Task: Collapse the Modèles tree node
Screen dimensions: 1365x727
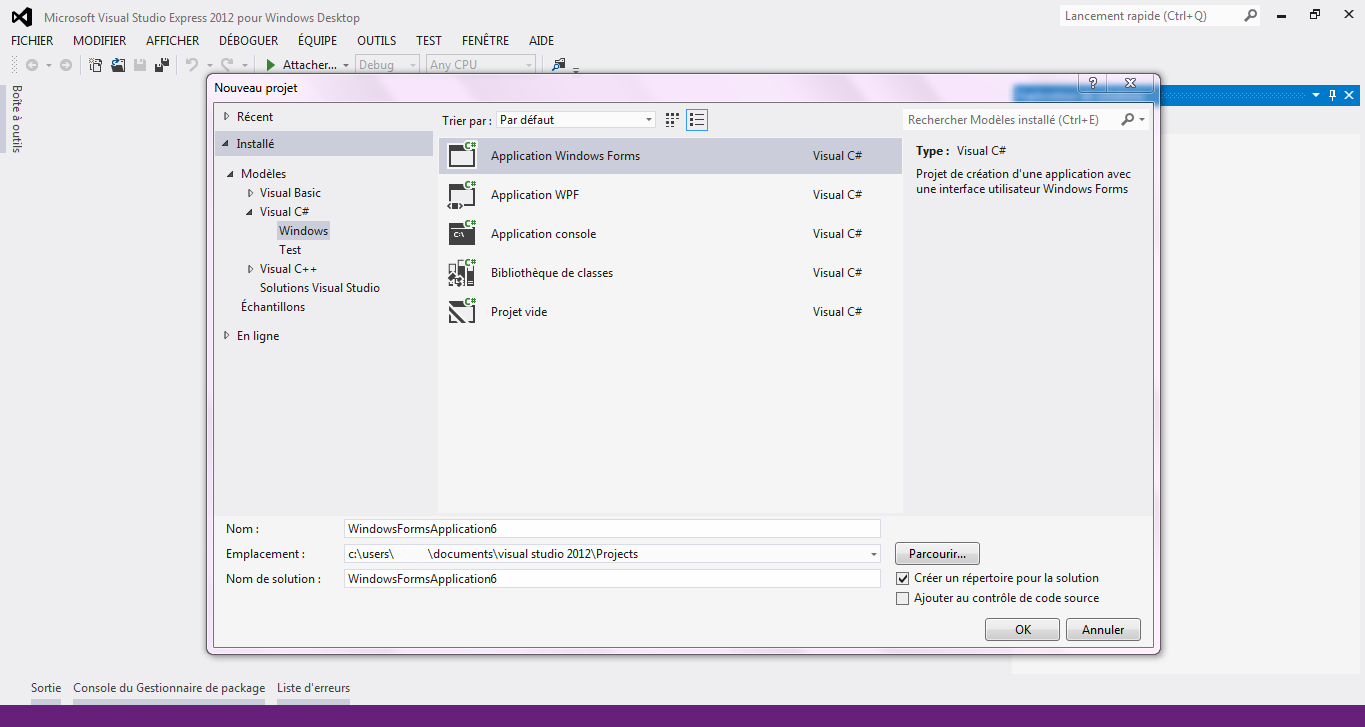Action: [x=231, y=174]
